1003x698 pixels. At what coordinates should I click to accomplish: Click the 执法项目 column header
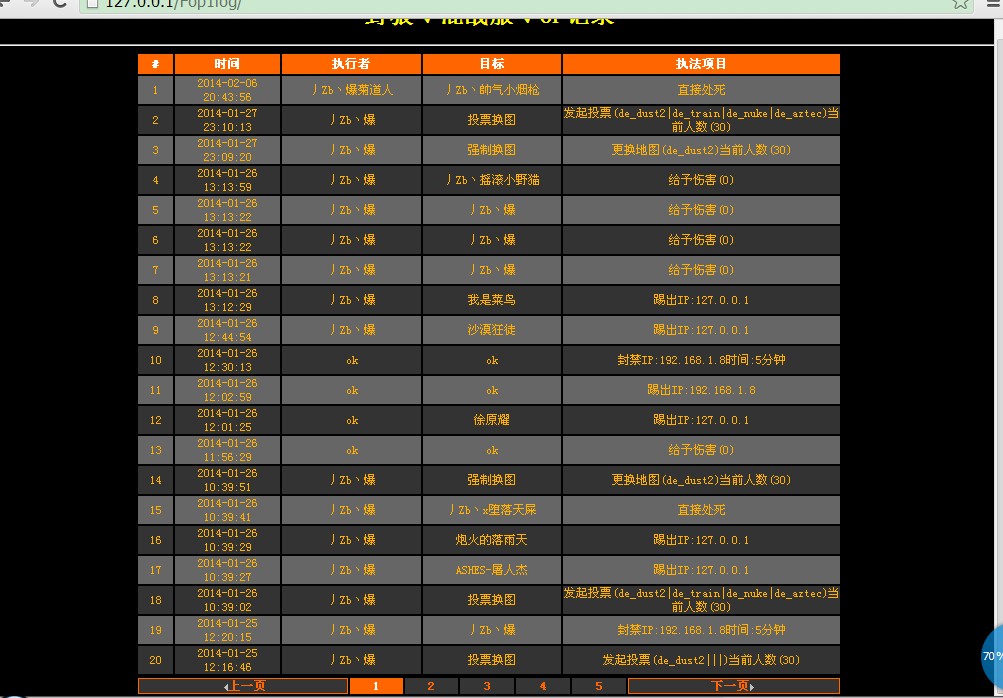coord(702,63)
